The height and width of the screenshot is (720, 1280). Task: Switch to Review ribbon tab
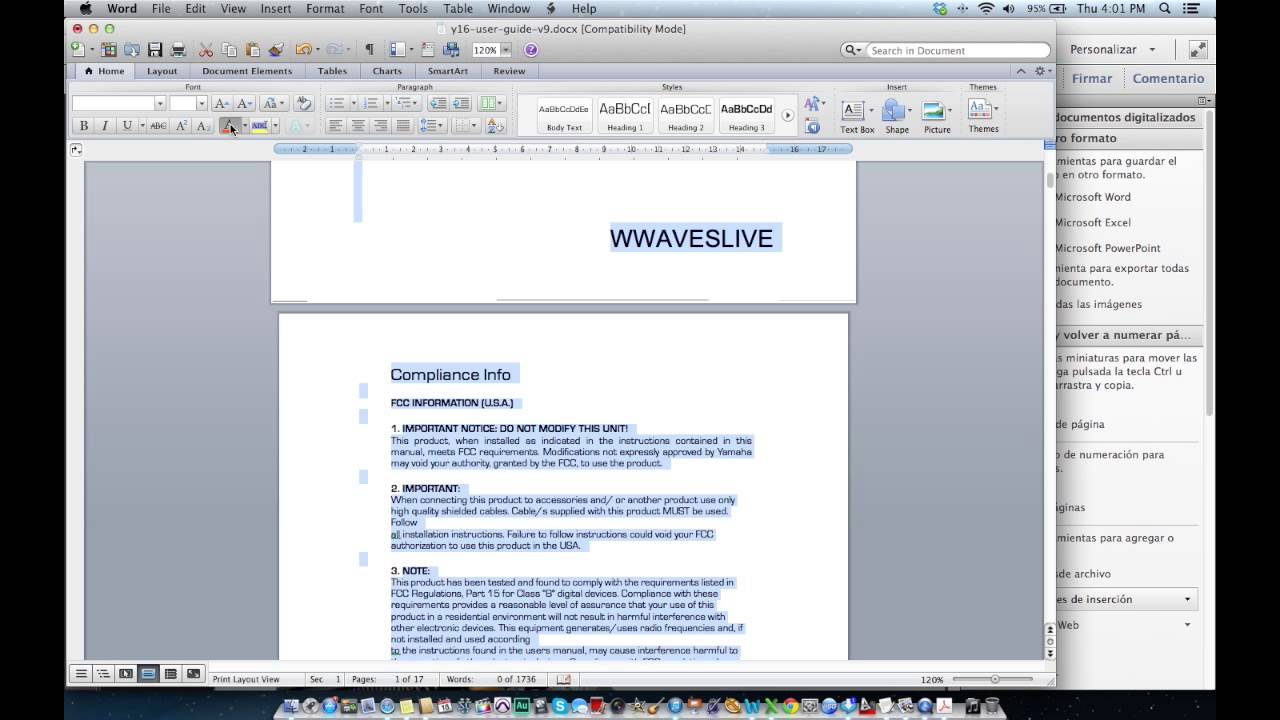pos(509,71)
